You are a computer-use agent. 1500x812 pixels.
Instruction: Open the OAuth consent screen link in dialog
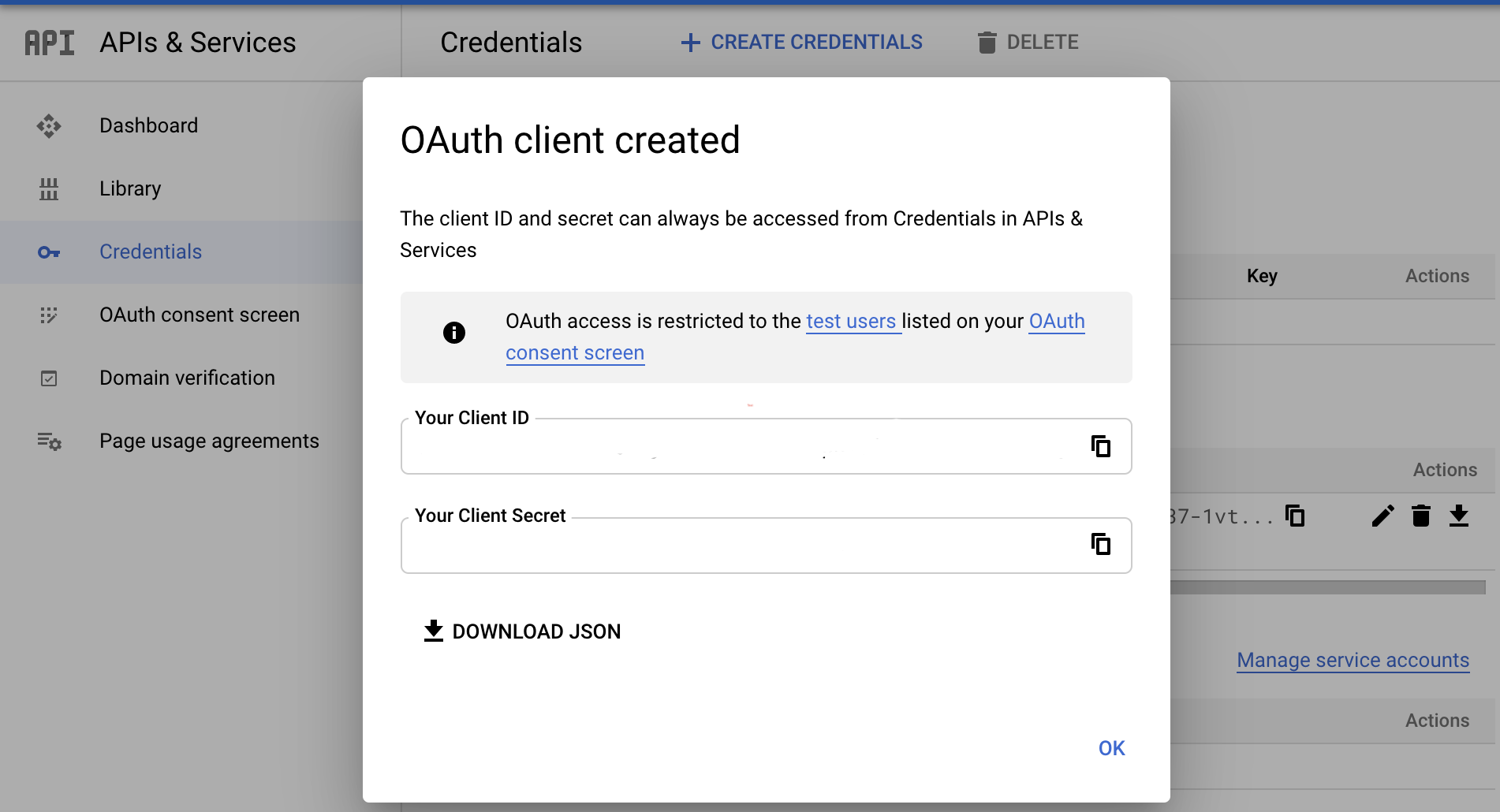(x=795, y=337)
